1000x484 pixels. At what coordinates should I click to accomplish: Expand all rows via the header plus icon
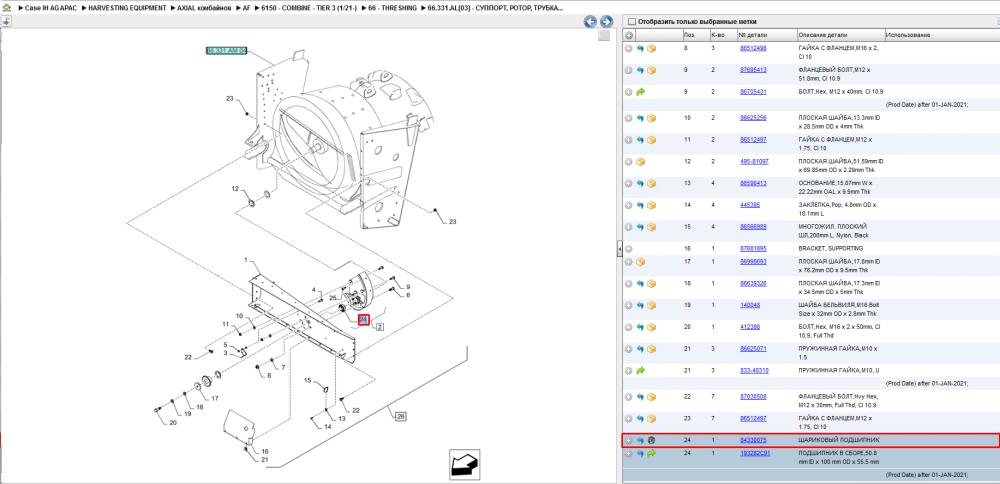(629, 35)
